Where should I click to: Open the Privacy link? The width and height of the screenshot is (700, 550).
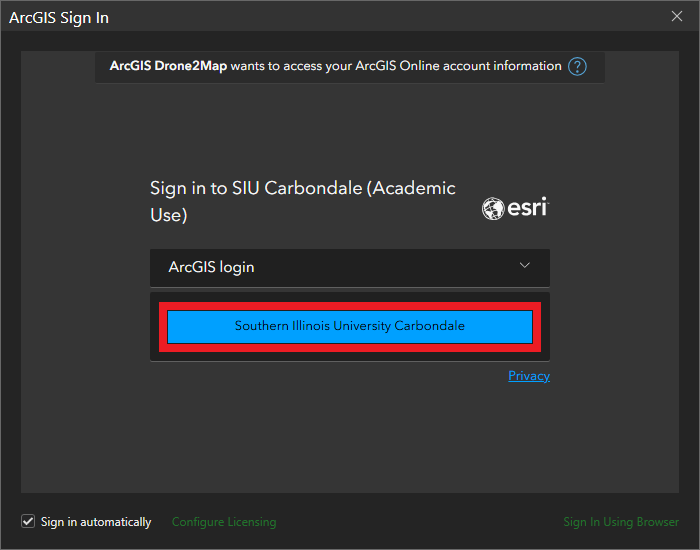click(x=529, y=376)
